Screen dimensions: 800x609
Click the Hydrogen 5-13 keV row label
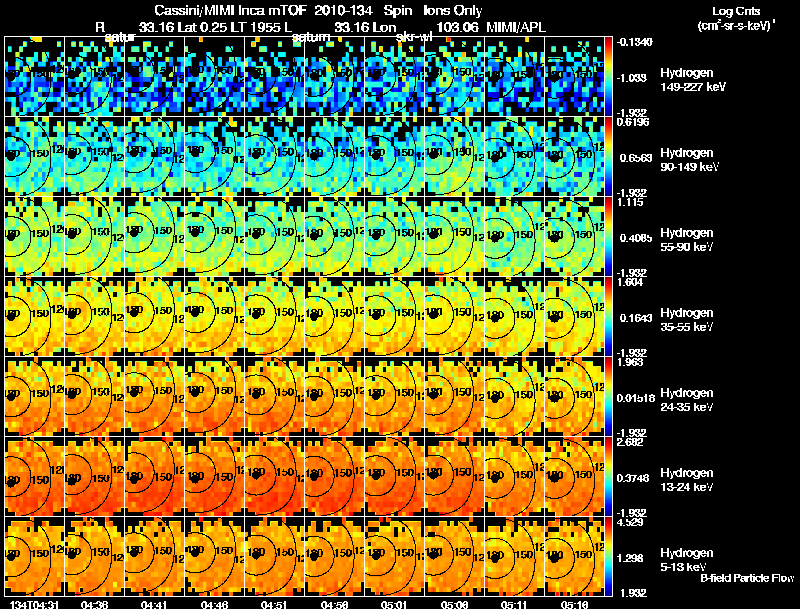[687, 560]
